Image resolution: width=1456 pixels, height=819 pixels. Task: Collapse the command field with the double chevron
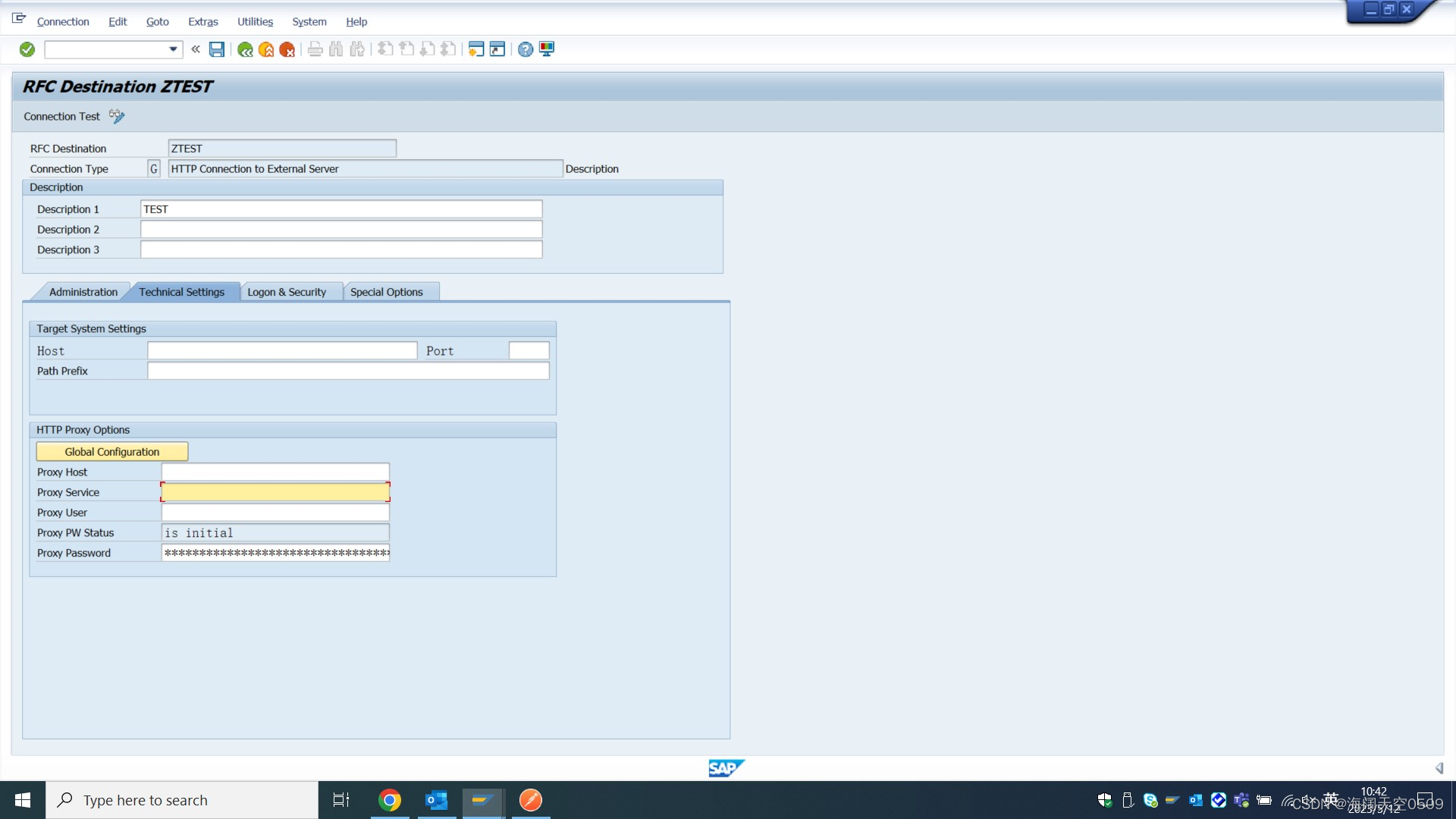coord(195,49)
